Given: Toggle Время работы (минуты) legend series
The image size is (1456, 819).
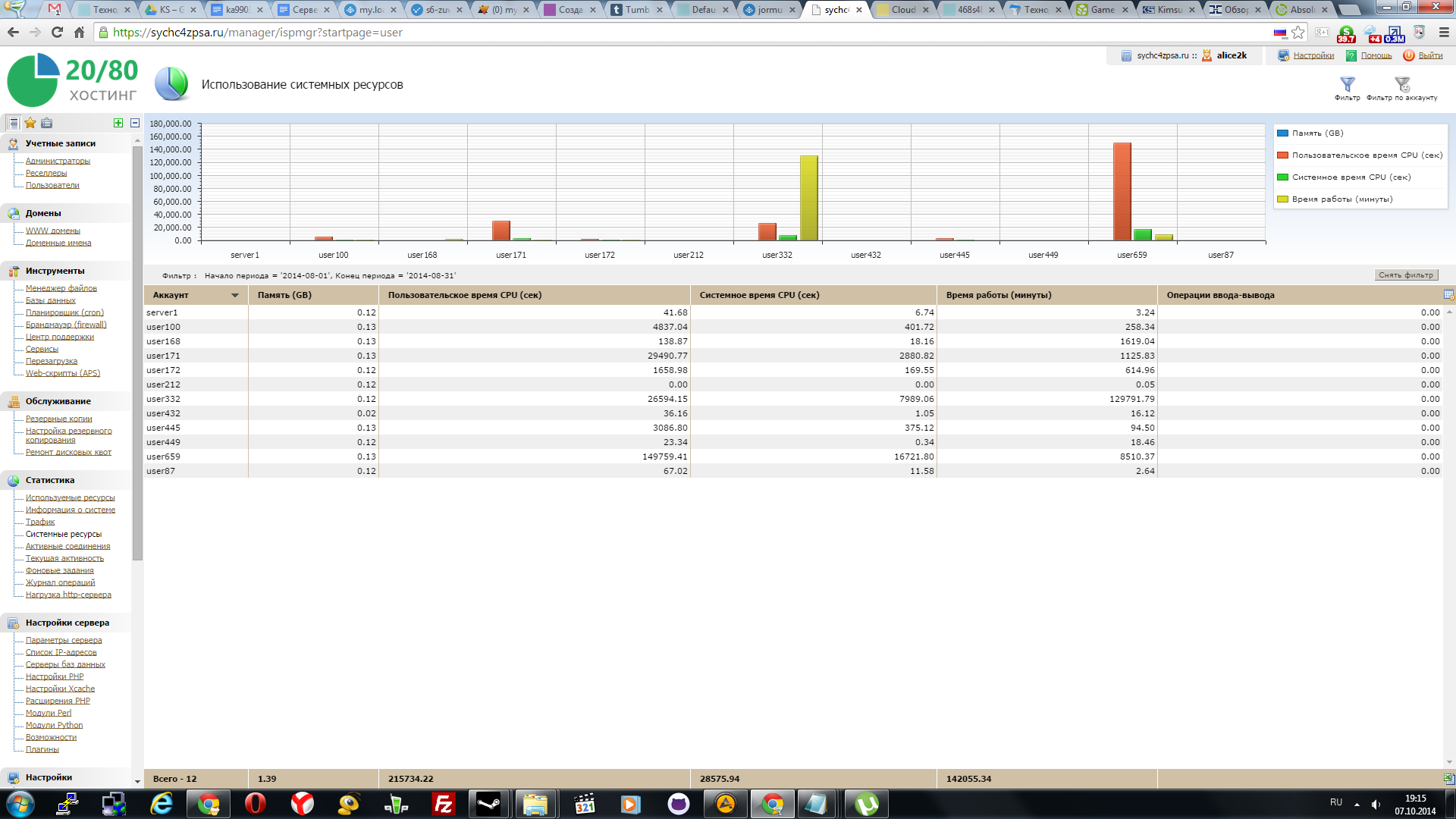Looking at the screenshot, I should pyautogui.click(x=1341, y=199).
